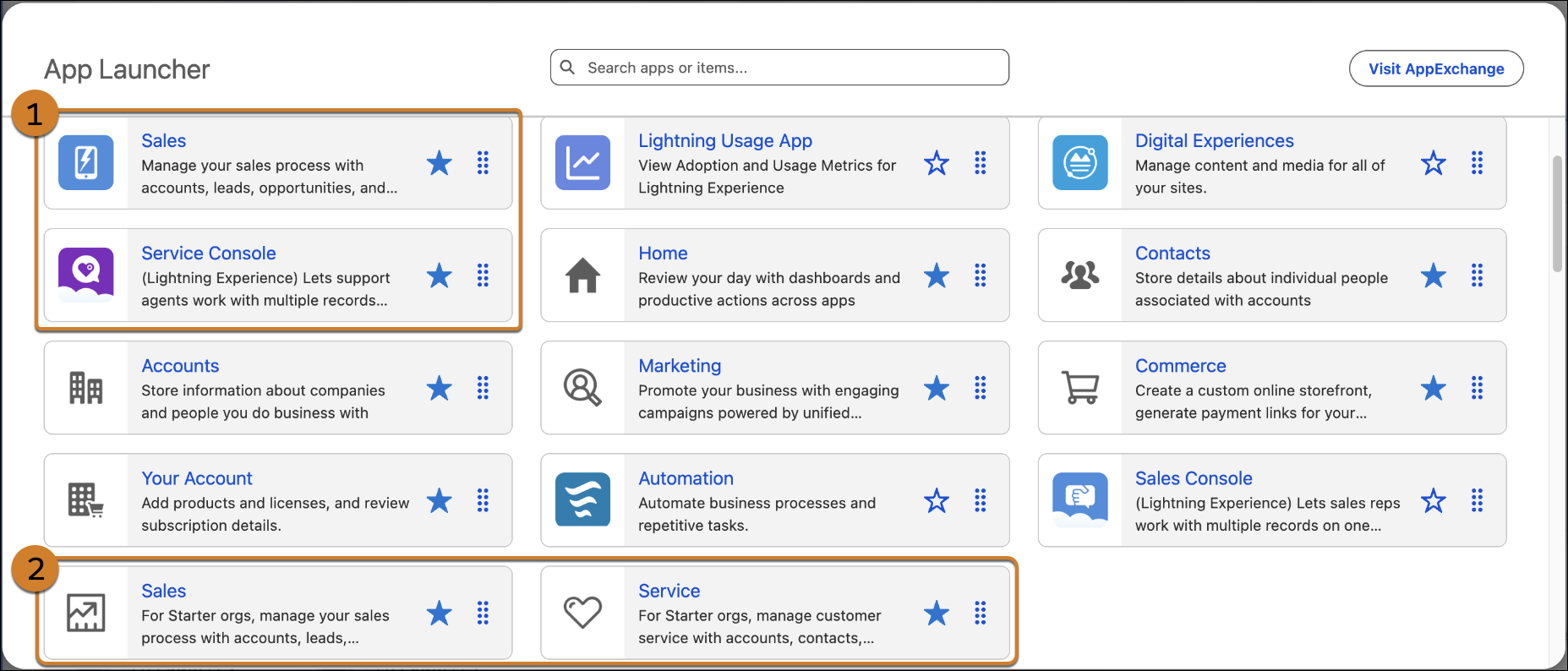Viewport: 1568px width, 671px height.
Task: Toggle the Marketing favorite star
Action: click(936, 388)
